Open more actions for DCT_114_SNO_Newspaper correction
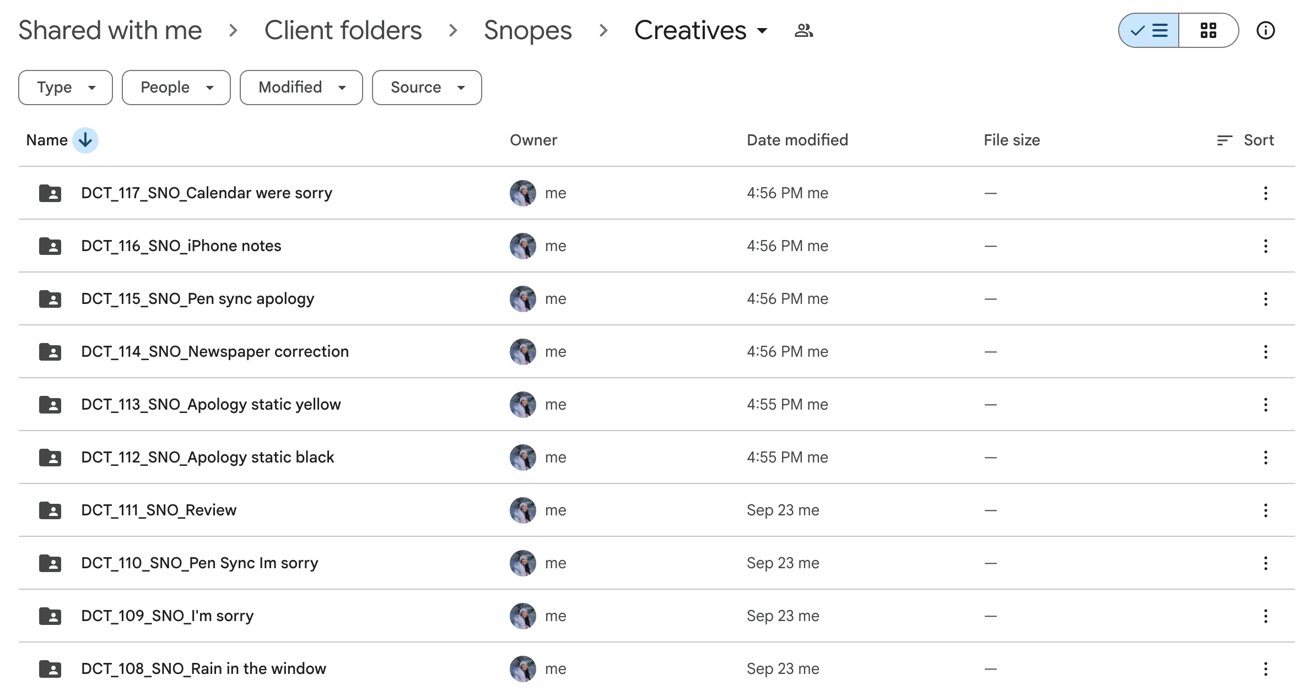Viewport: 1300px width, 691px height. click(1265, 352)
